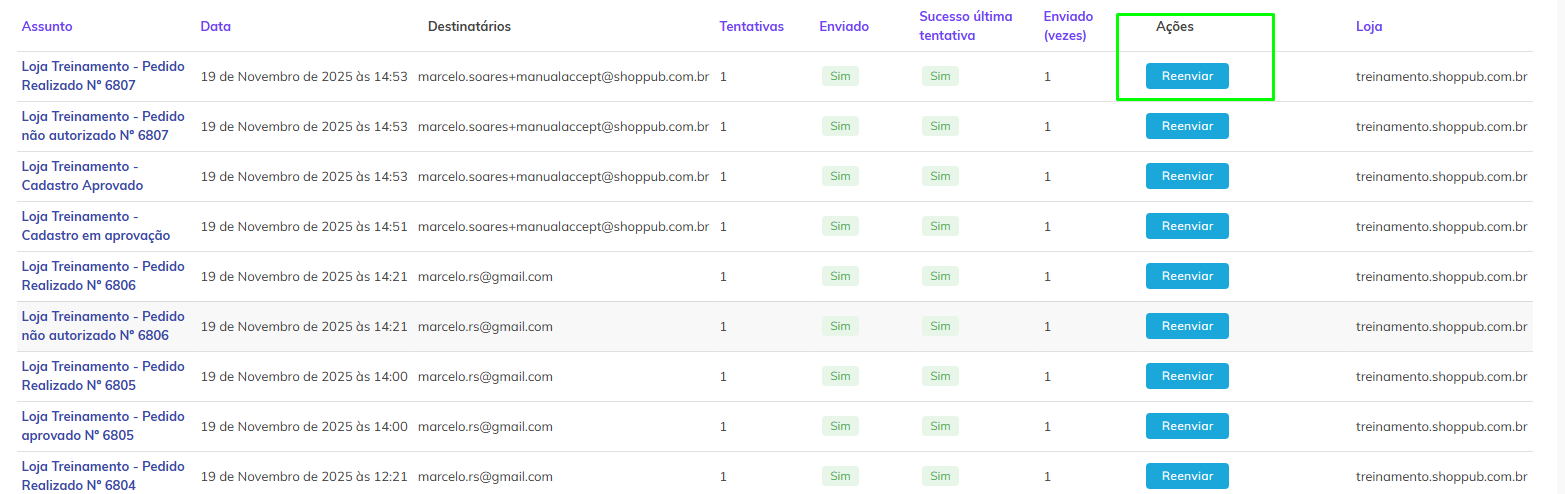
Task: Click Sucesso Sim badge for Pedido Realizado Nº 6805
Action: 940,376
